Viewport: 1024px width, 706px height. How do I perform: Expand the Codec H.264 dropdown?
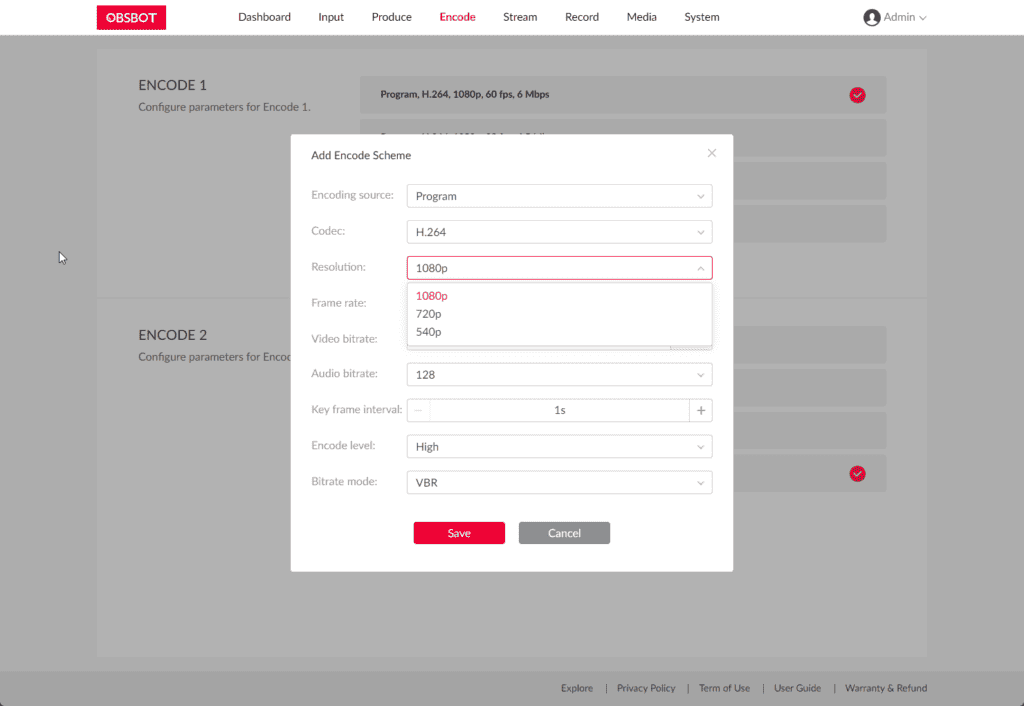click(559, 232)
